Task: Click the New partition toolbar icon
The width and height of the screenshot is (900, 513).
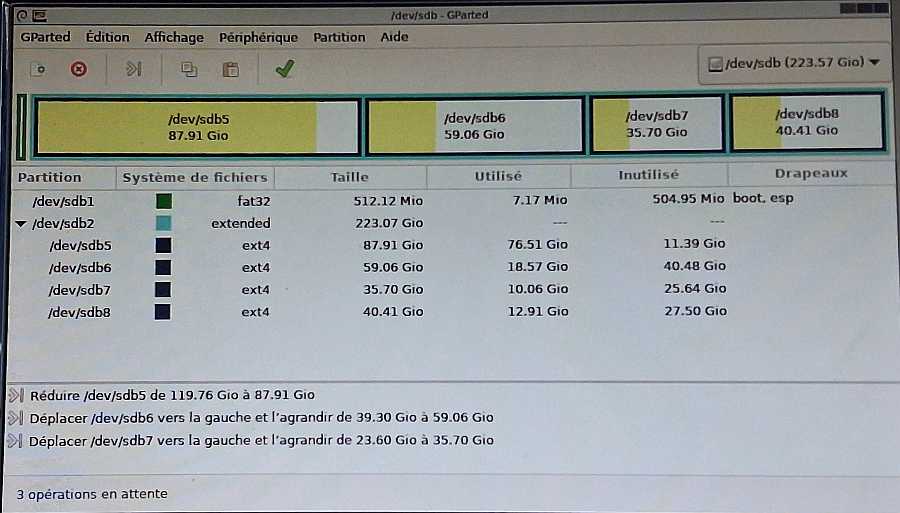Action: click(38, 69)
